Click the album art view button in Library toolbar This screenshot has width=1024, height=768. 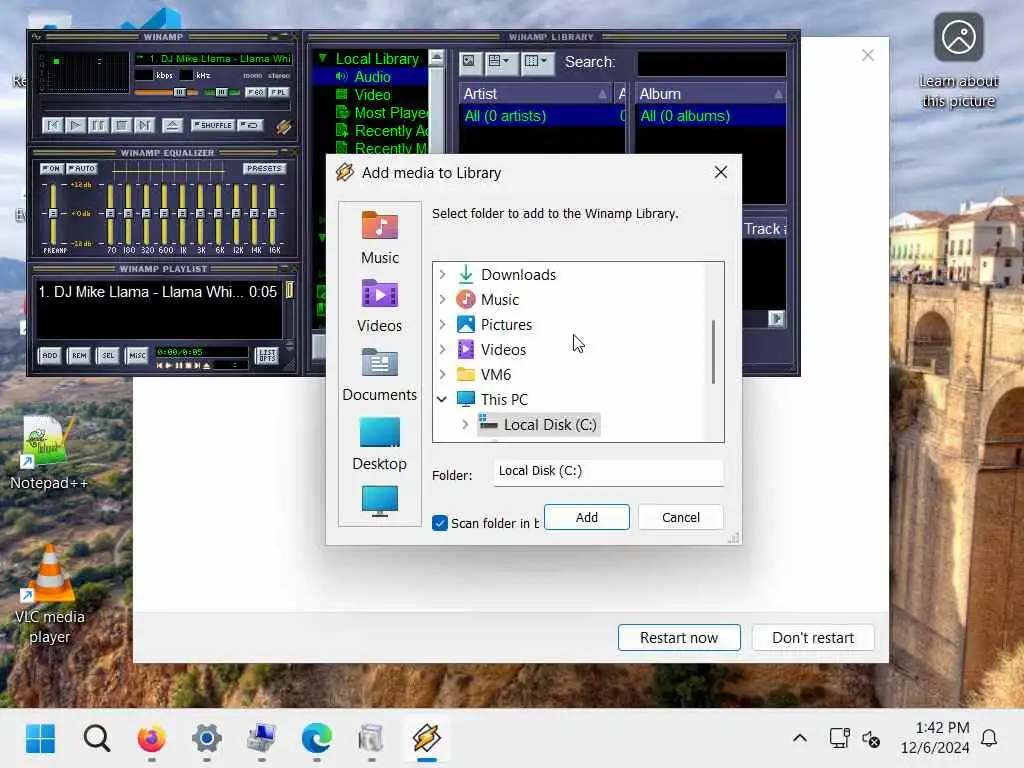click(470, 62)
